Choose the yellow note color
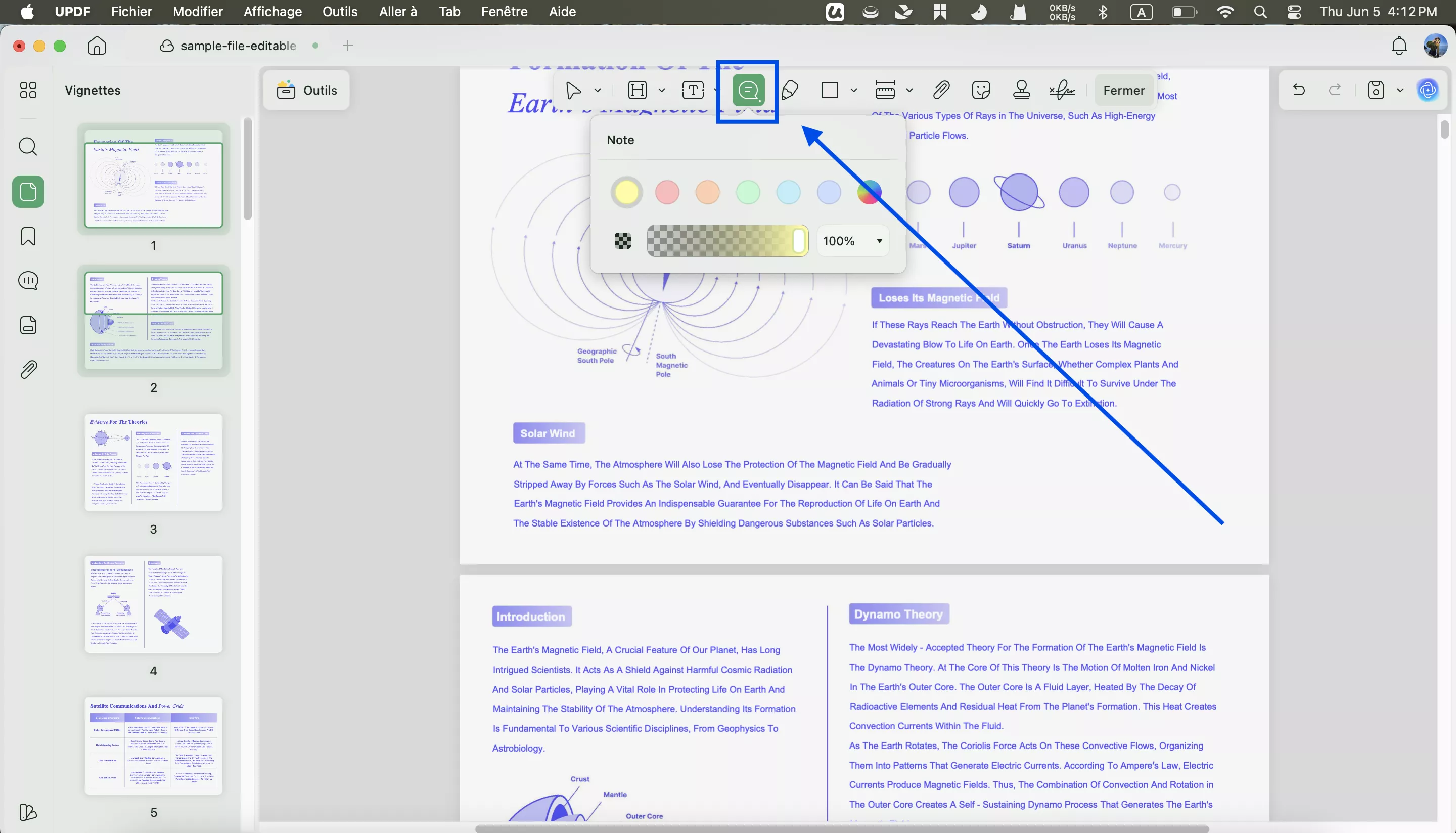The width and height of the screenshot is (1456, 833). tap(626, 192)
